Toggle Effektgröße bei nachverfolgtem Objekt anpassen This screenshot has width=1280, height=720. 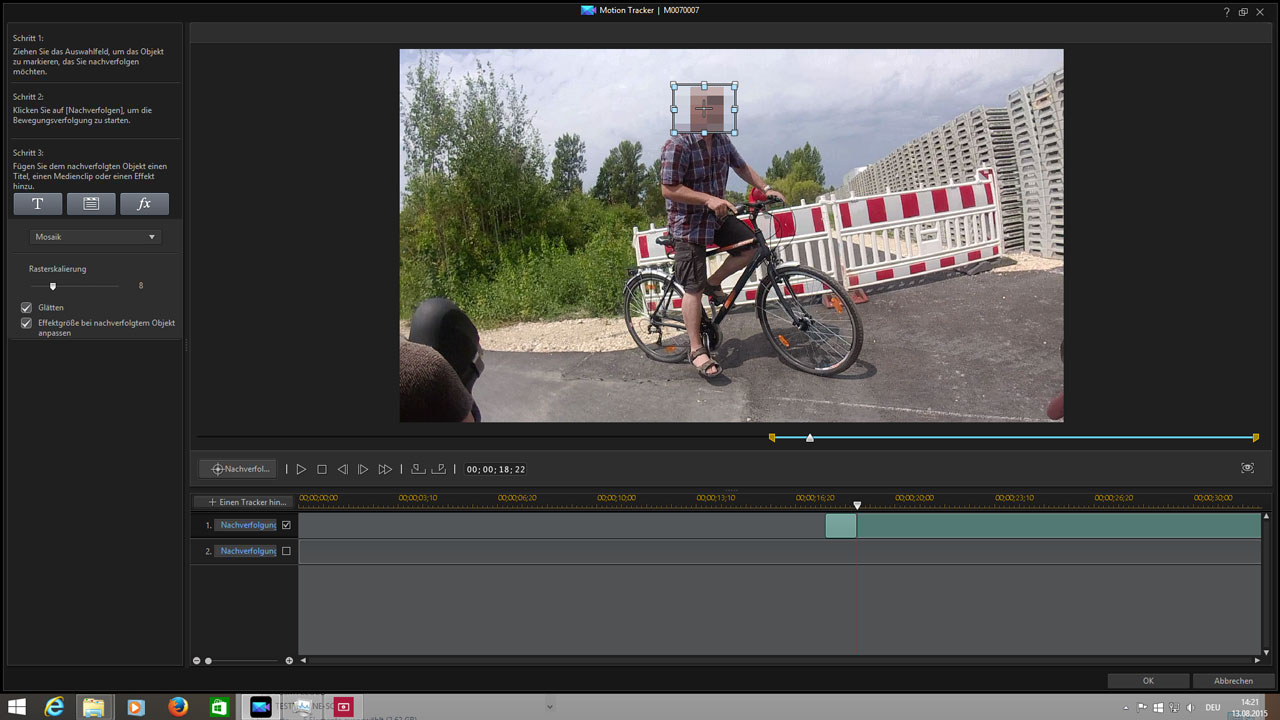(x=27, y=324)
